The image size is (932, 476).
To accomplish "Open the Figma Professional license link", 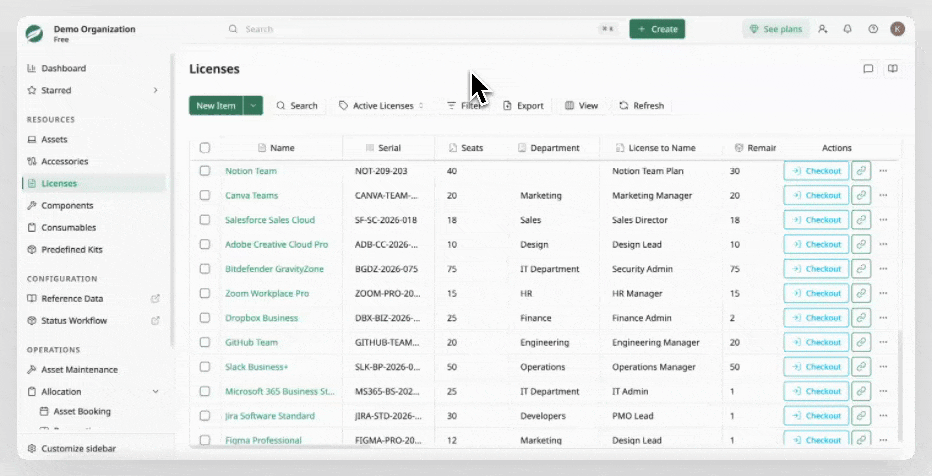I will 263,440.
